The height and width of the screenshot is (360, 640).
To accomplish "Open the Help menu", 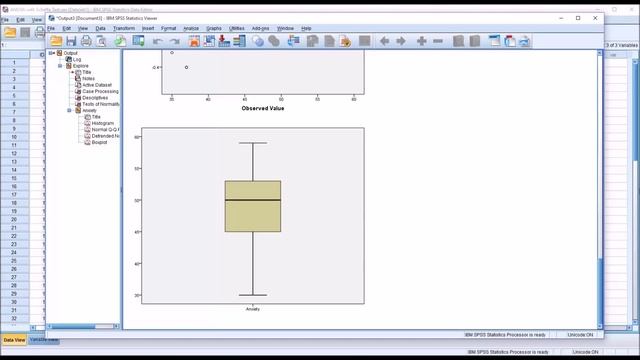I will [x=306, y=29].
